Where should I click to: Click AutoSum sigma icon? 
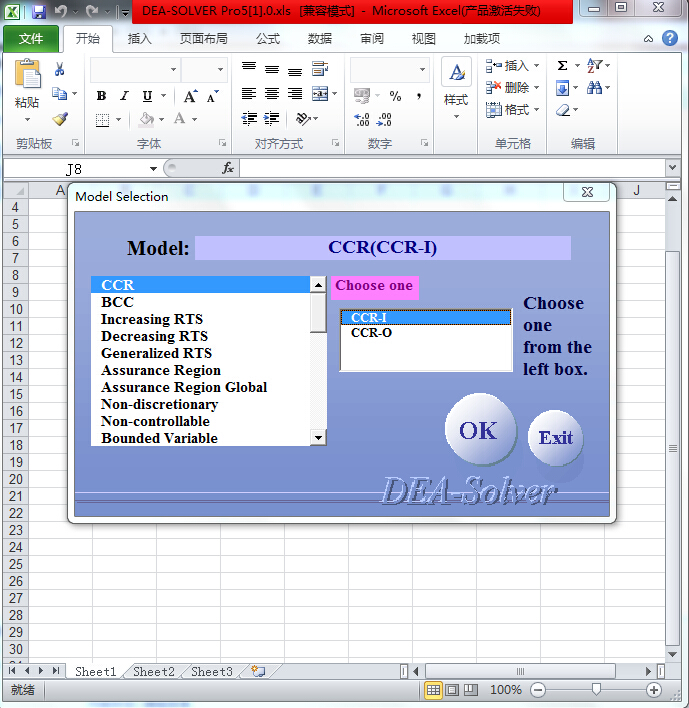pos(562,65)
